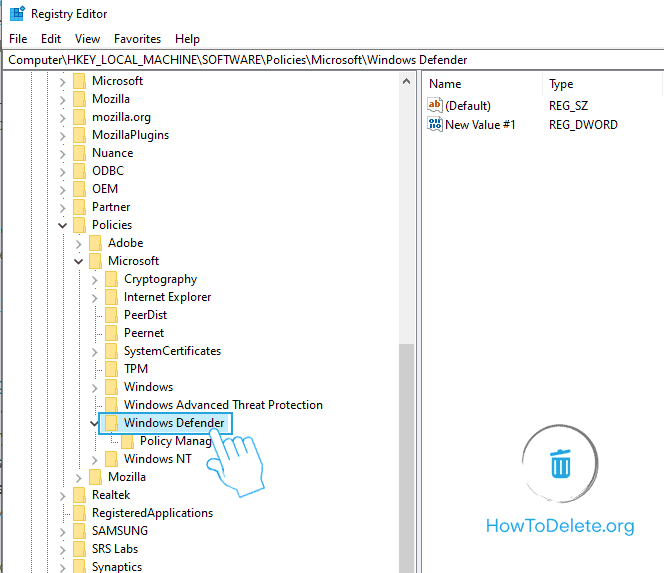This screenshot has width=664, height=573.
Task: Expand the Cryptography key
Action: [95, 280]
